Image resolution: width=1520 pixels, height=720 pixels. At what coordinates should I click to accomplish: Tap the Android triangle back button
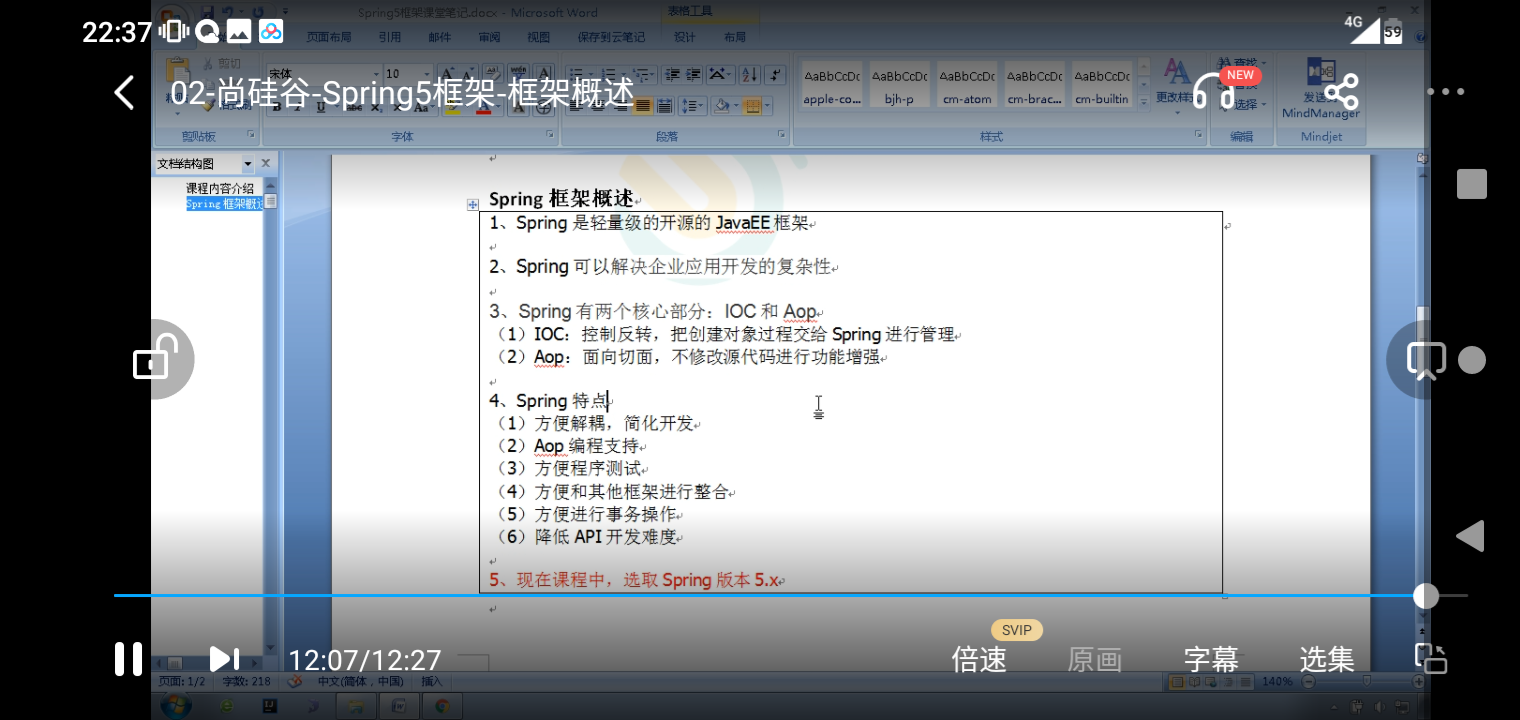pyautogui.click(x=1470, y=536)
